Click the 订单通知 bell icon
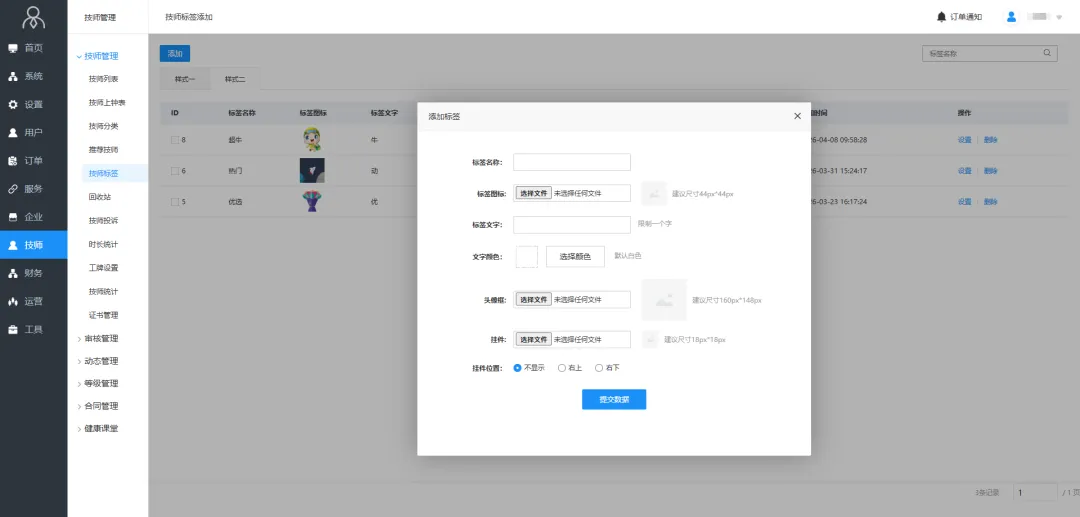Screen dimensions: 1080x517 click(941, 17)
